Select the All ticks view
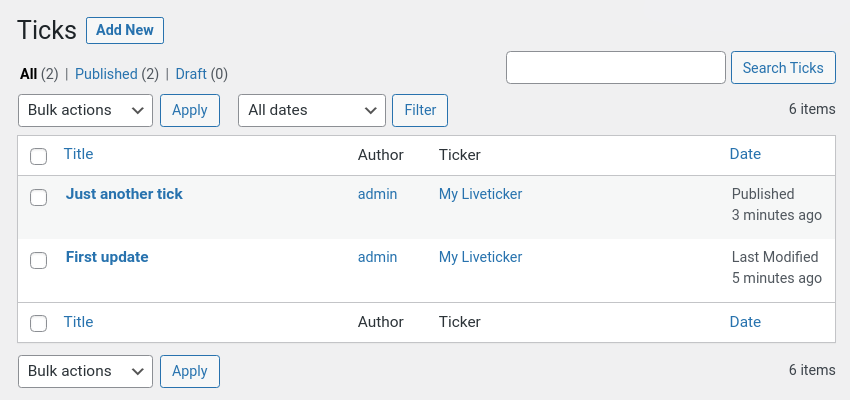Viewport: 850px width, 400px height. [x=29, y=74]
